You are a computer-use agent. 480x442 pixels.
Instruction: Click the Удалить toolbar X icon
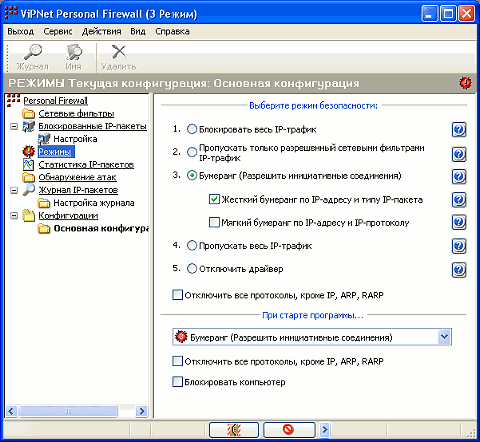118,52
